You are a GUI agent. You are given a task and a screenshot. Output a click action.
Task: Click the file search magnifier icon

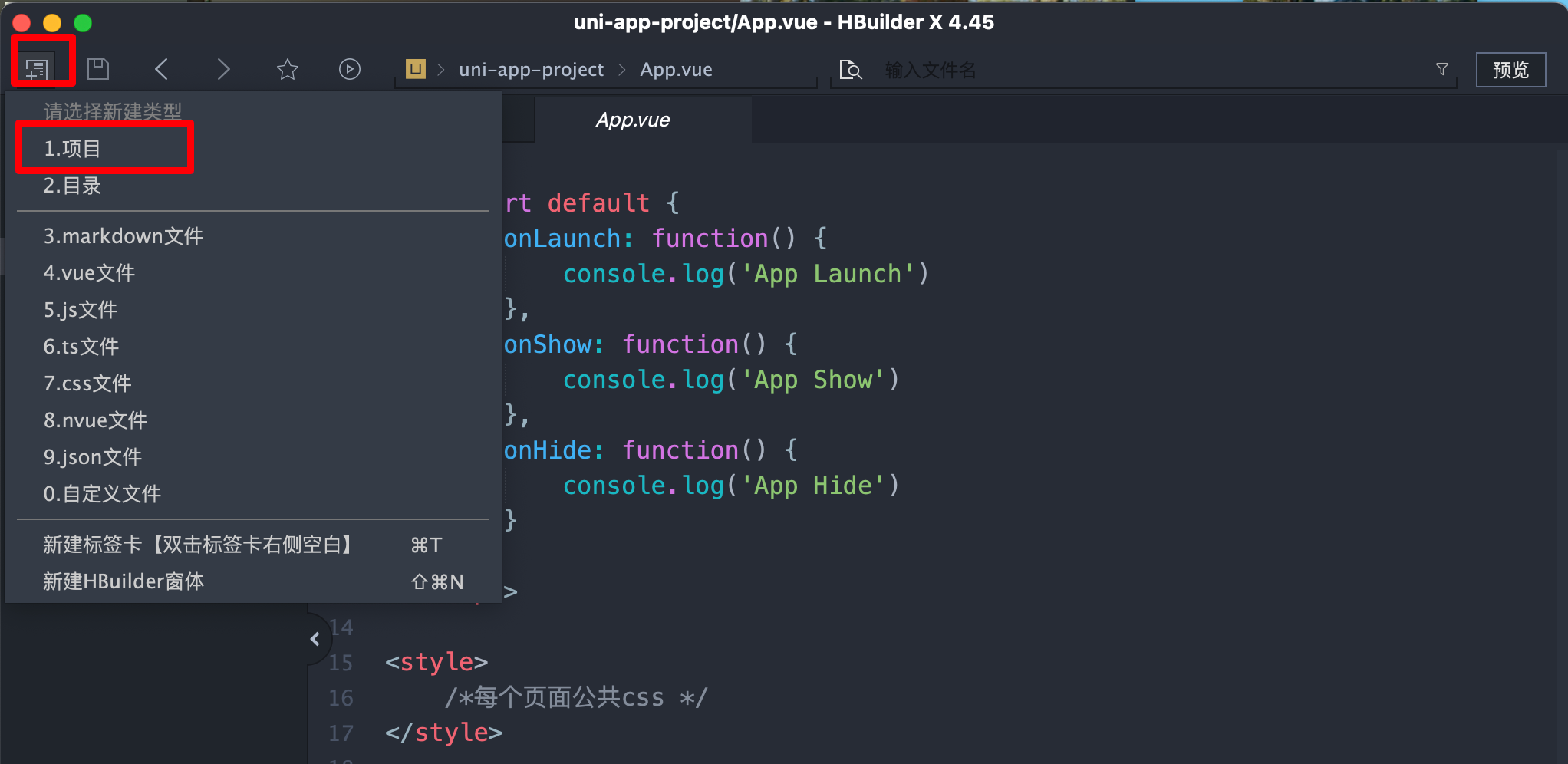851,70
